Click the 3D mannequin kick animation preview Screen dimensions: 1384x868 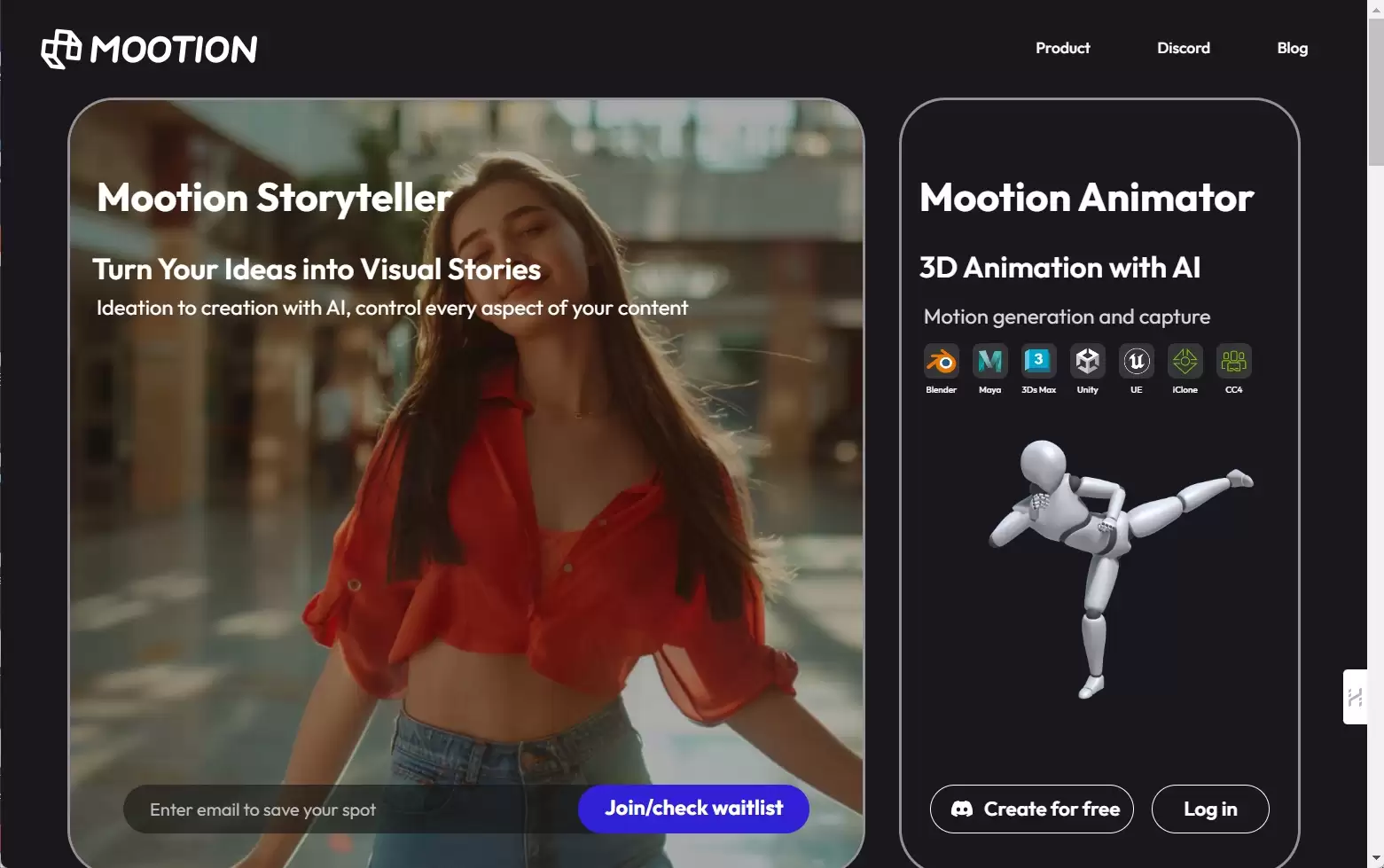[x=1120, y=567]
